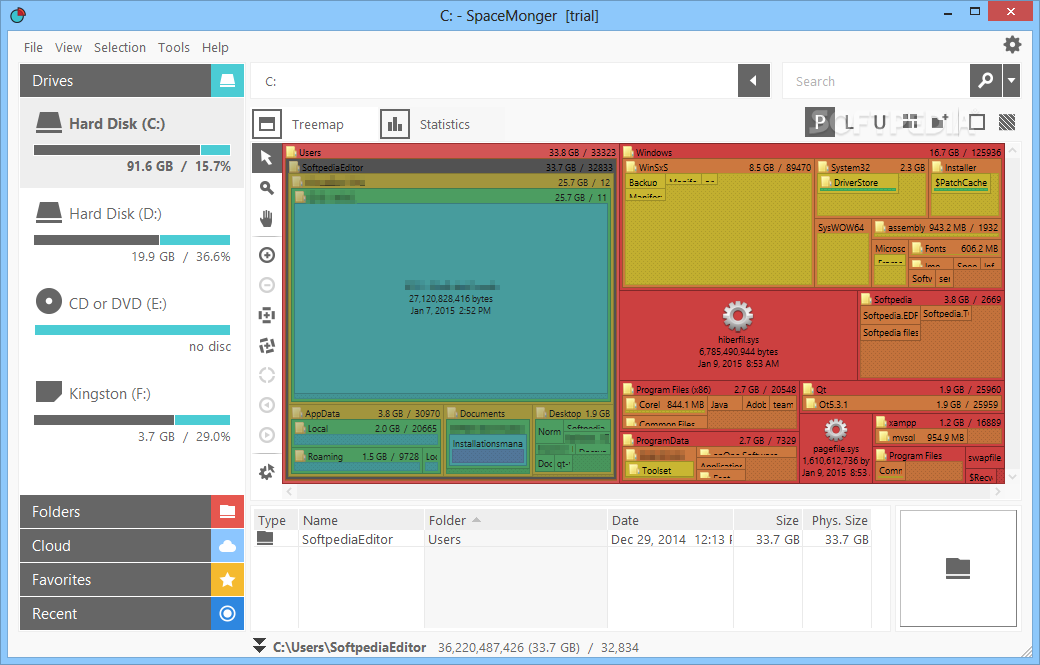
Task: Open the Favorites panel
Action: click(x=115, y=579)
